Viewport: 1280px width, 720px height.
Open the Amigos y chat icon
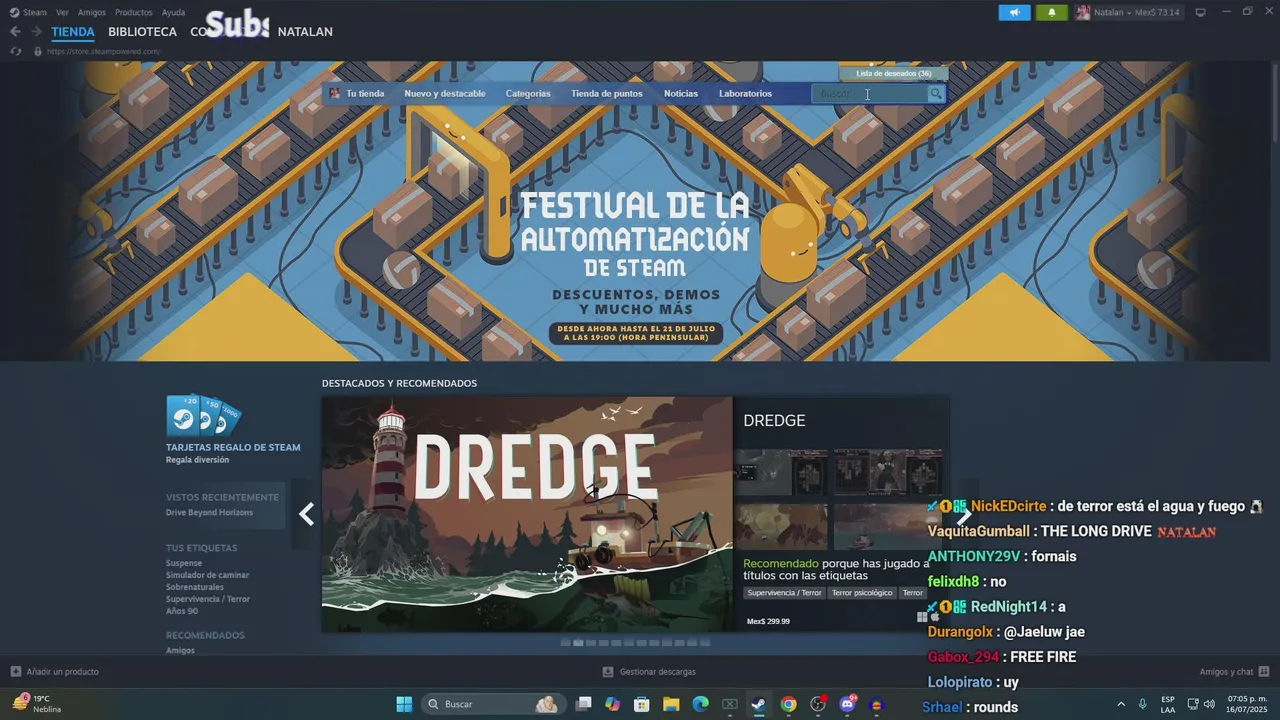click(1264, 672)
